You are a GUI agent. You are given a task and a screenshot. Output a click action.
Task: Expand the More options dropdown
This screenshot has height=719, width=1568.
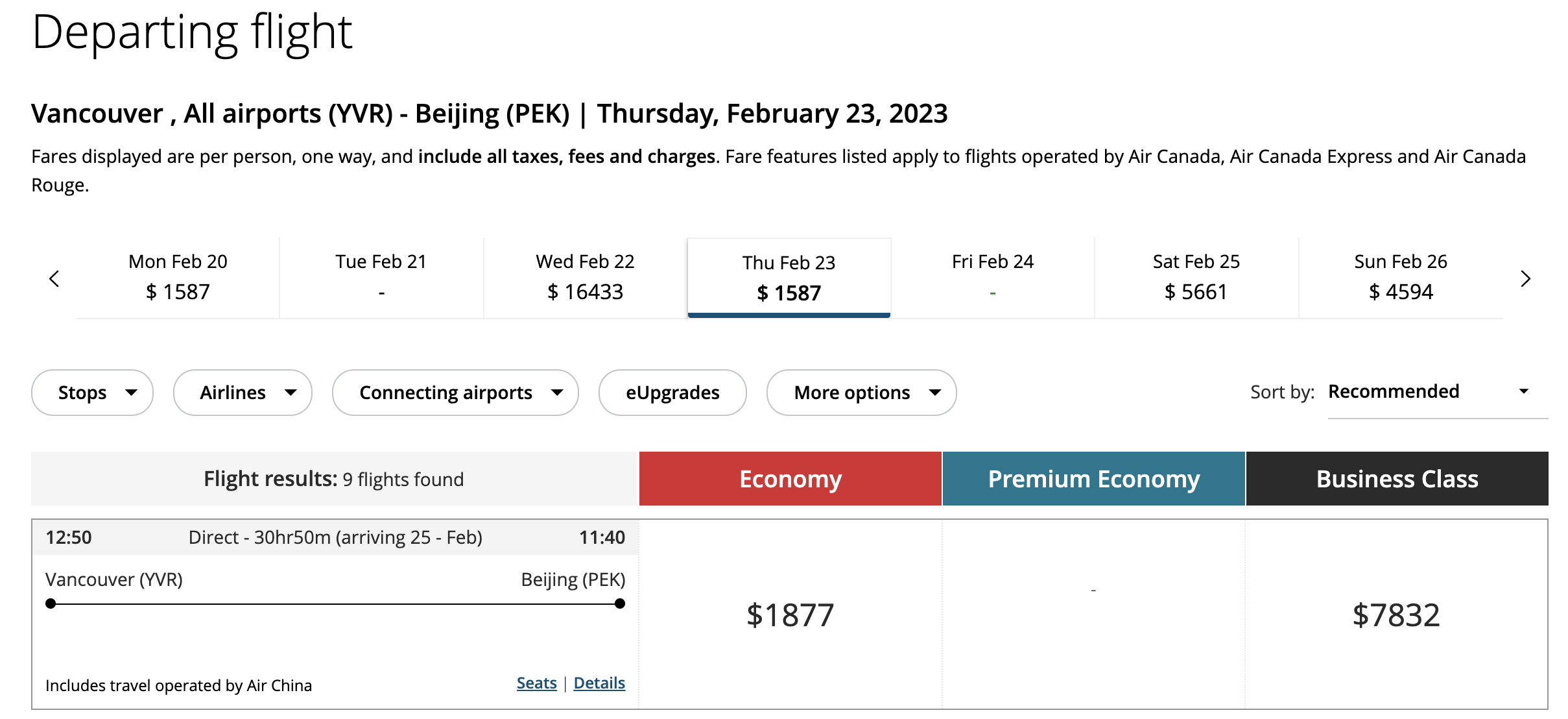[861, 393]
